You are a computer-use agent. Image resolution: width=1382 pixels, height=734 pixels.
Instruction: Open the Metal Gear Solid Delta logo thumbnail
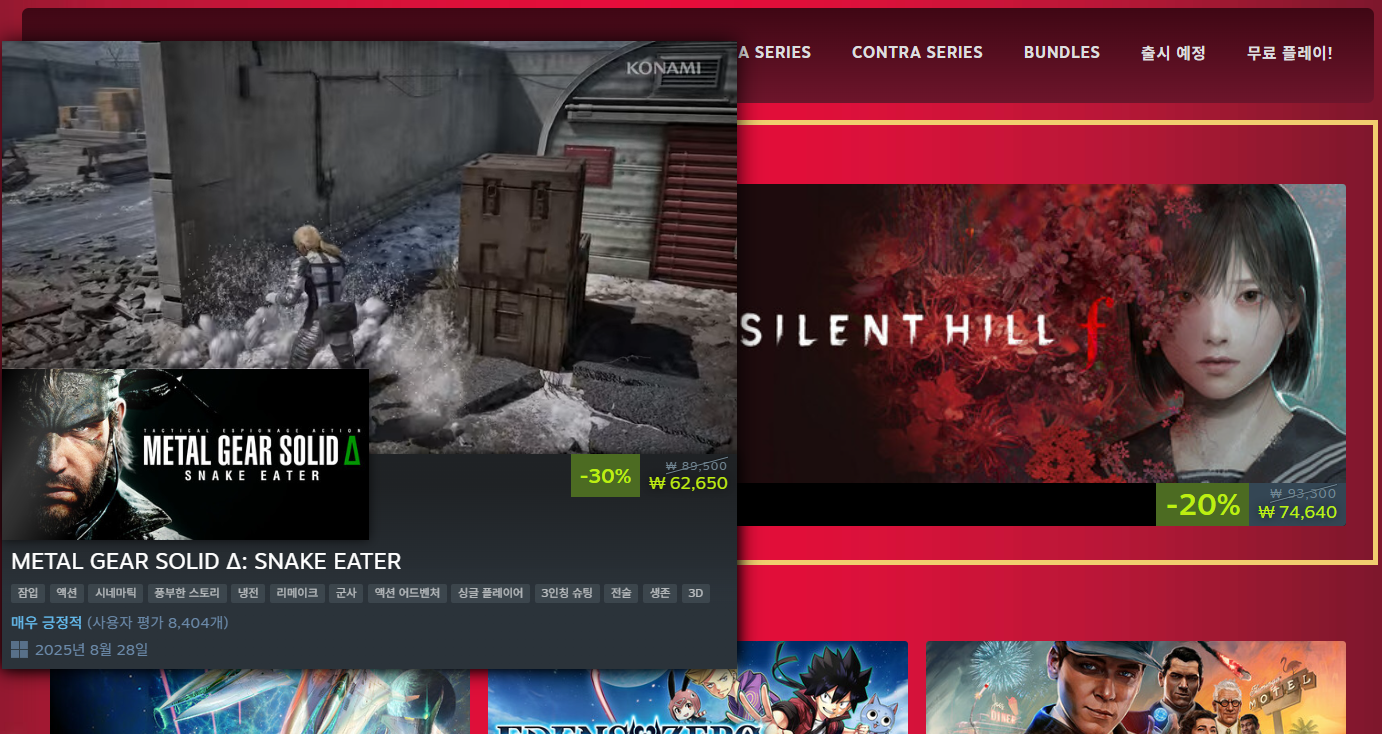tap(186, 454)
